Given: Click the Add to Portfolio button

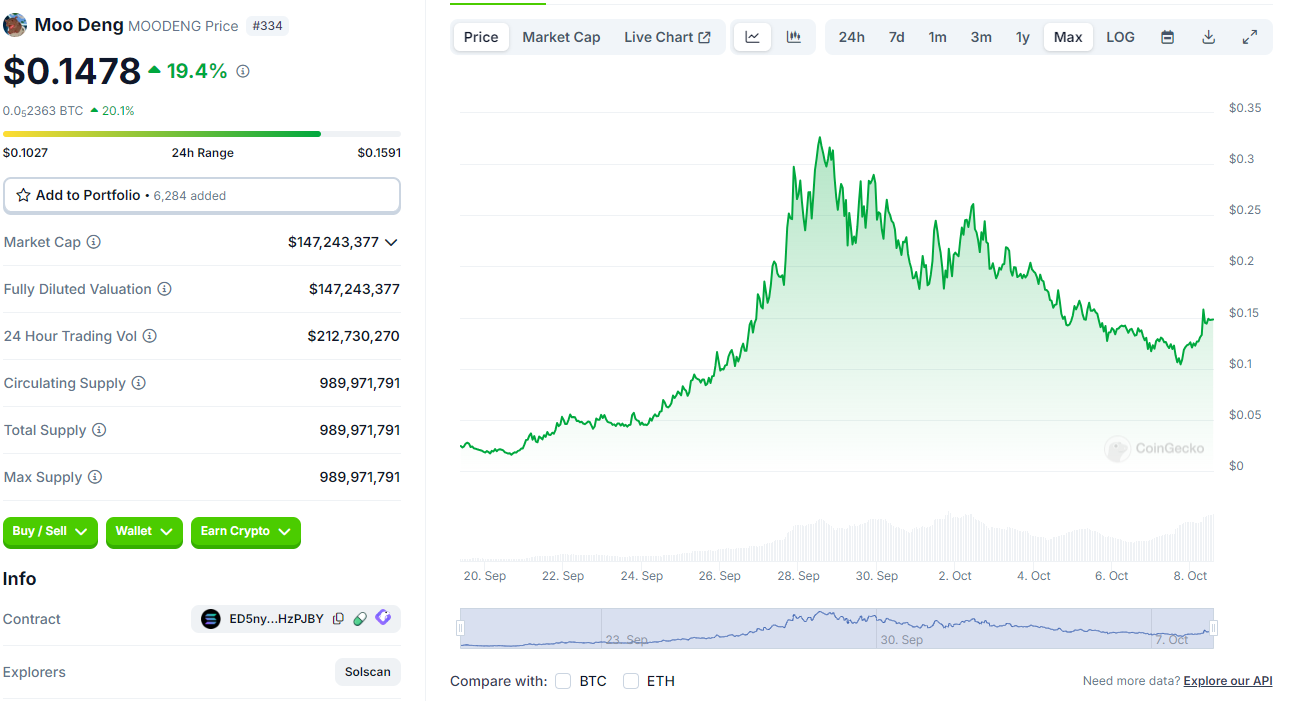Looking at the screenshot, I should point(202,196).
